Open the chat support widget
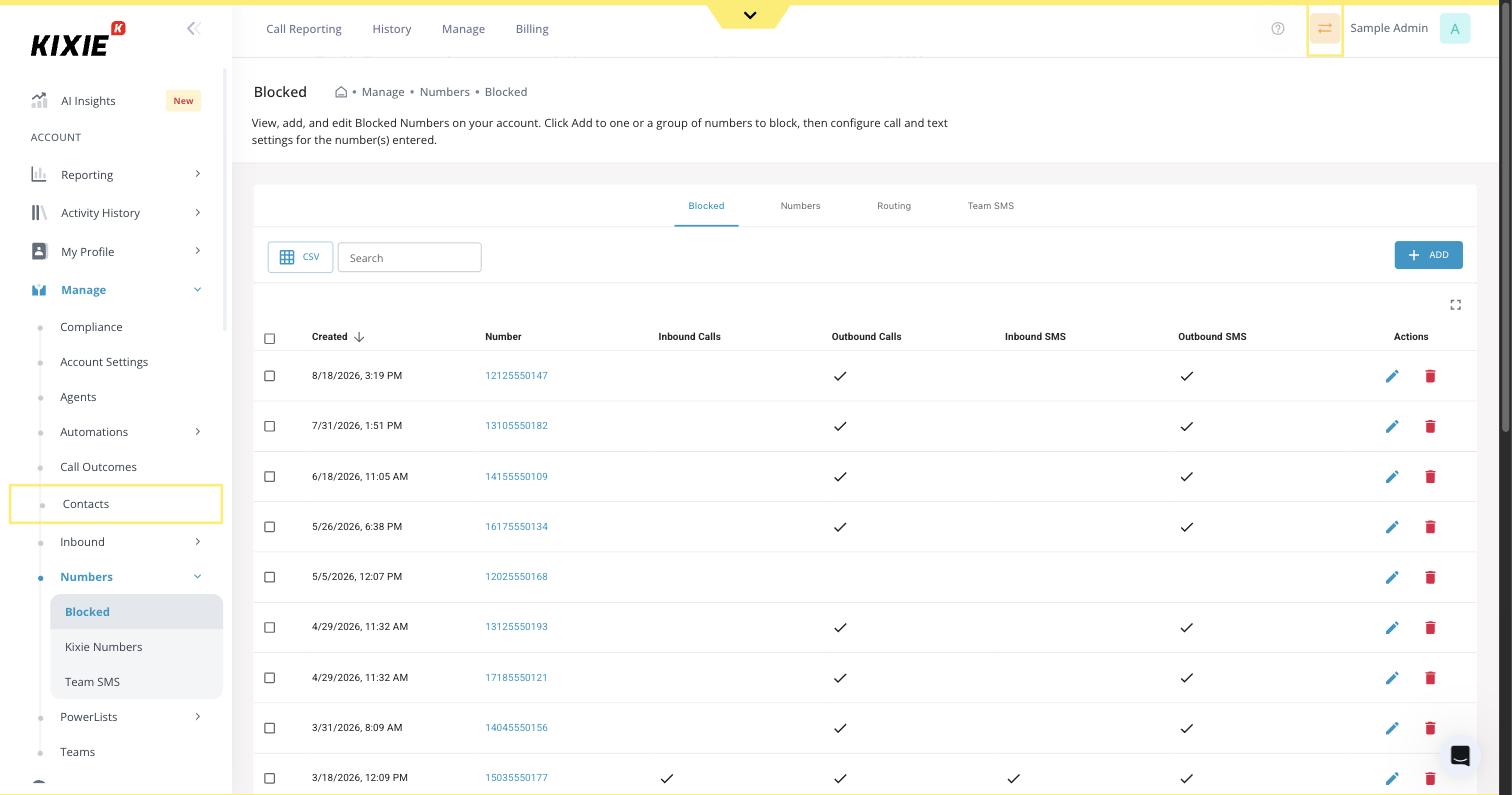This screenshot has width=1512, height=795. tap(1460, 756)
